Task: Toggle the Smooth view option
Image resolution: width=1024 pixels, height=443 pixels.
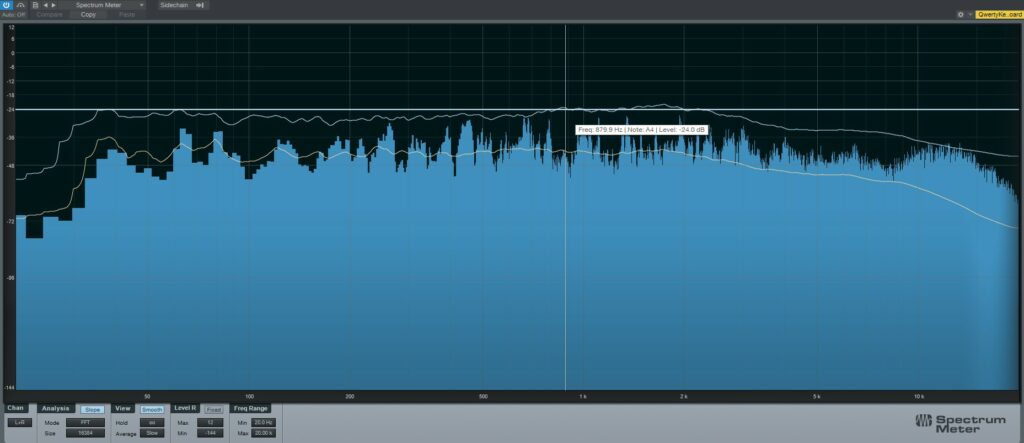Action: [x=152, y=409]
